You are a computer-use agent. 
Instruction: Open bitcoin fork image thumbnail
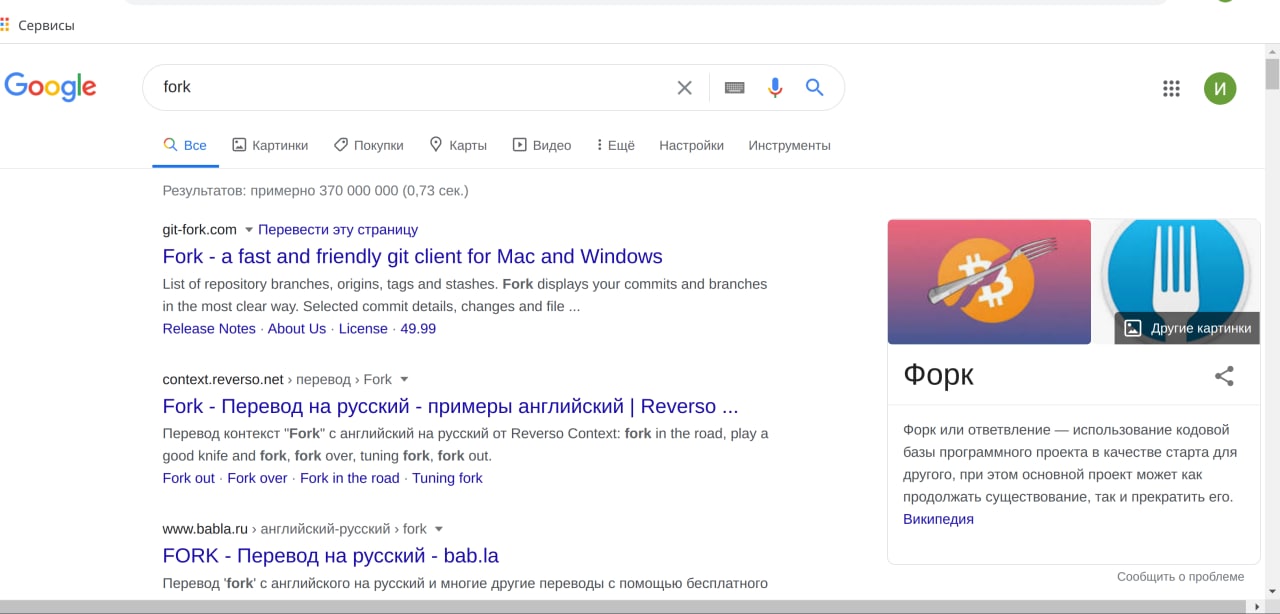[989, 281]
